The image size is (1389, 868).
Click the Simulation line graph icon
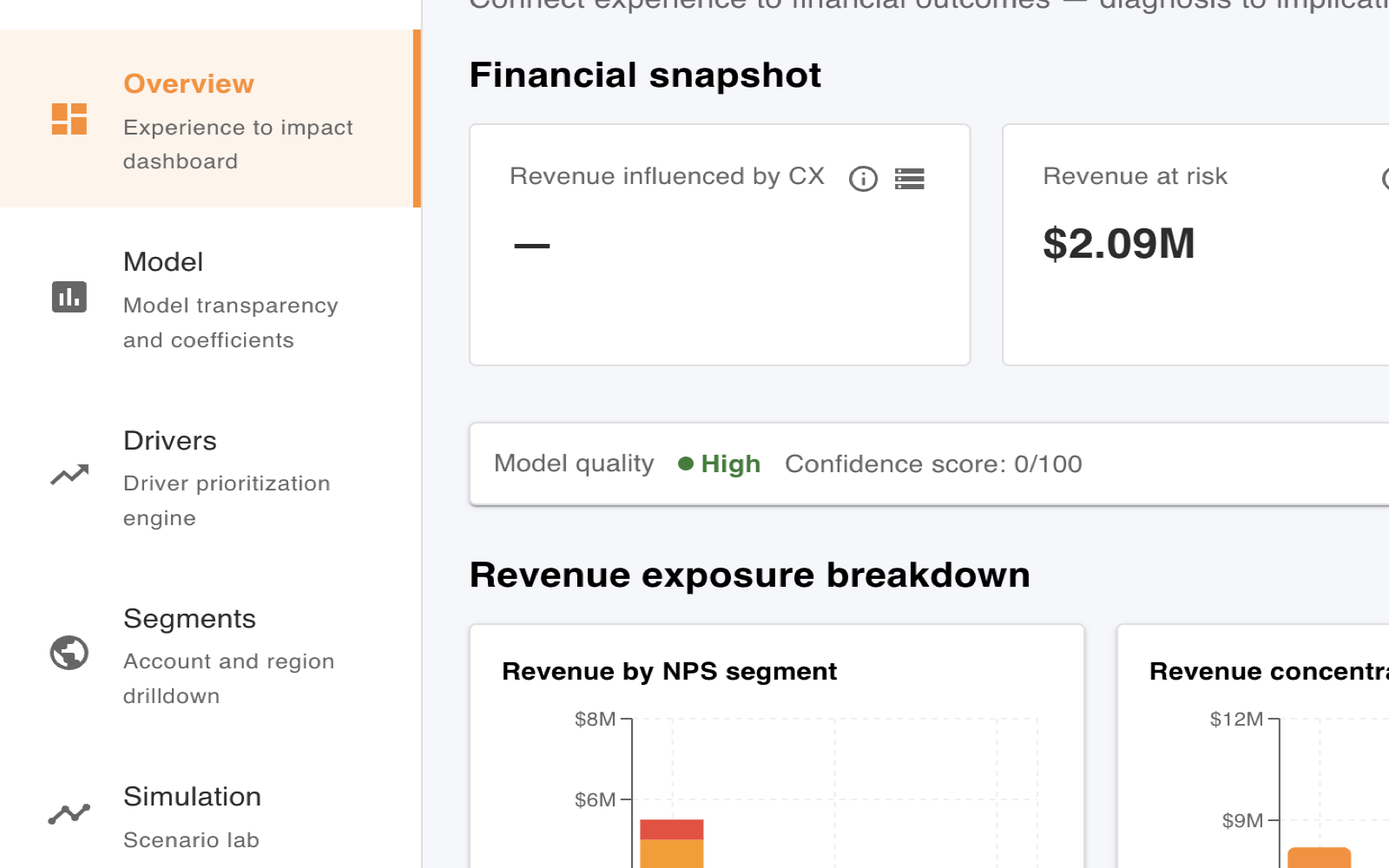tap(69, 813)
